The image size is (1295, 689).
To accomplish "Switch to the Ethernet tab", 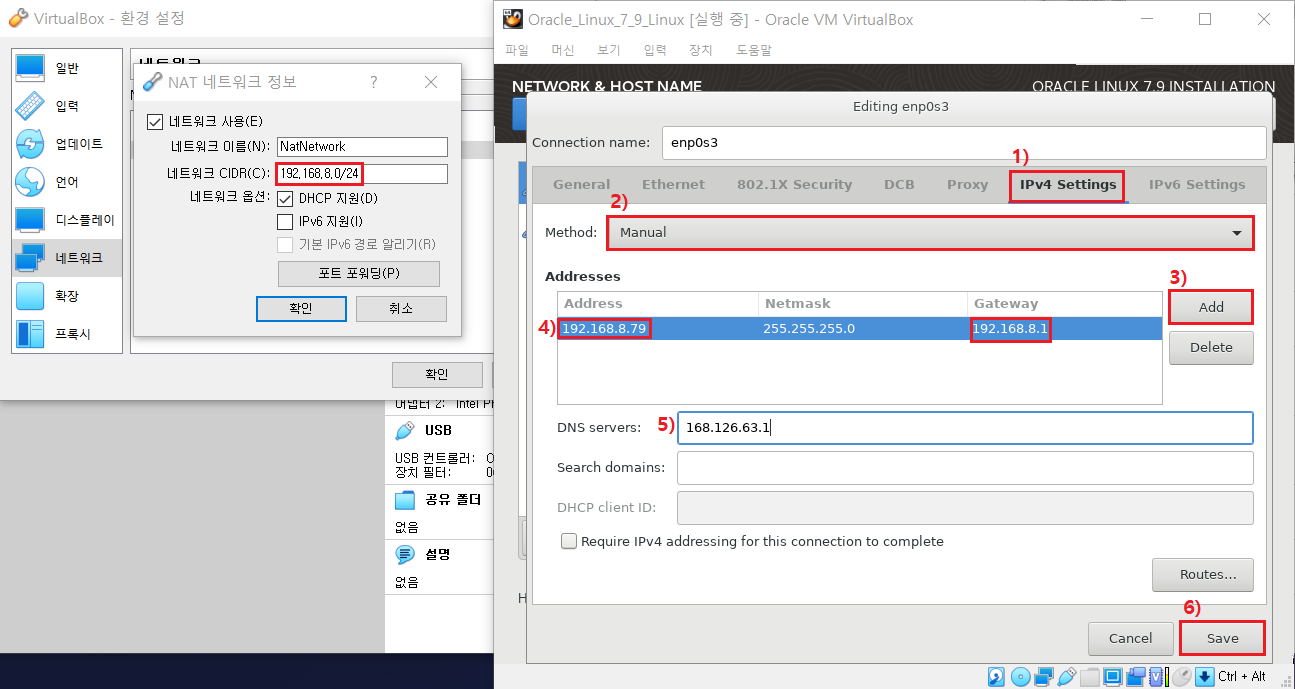I will click(673, 185).
